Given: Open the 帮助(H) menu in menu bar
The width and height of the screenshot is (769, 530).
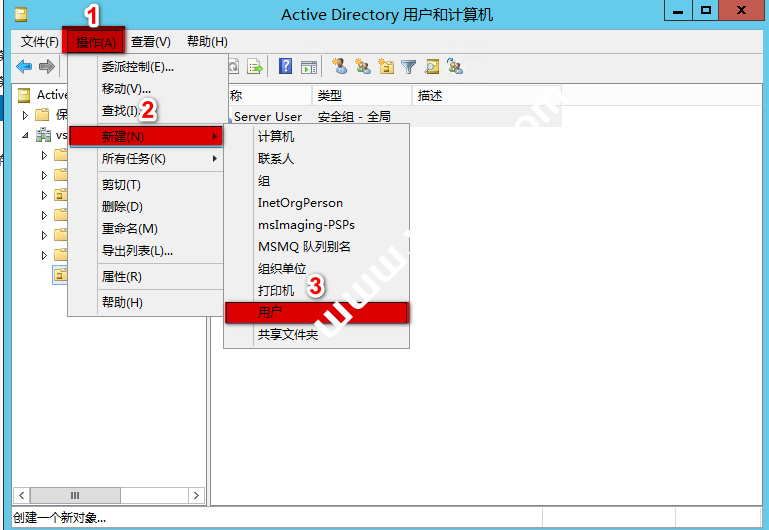Looking at the screenshot, I should (207, 42).
